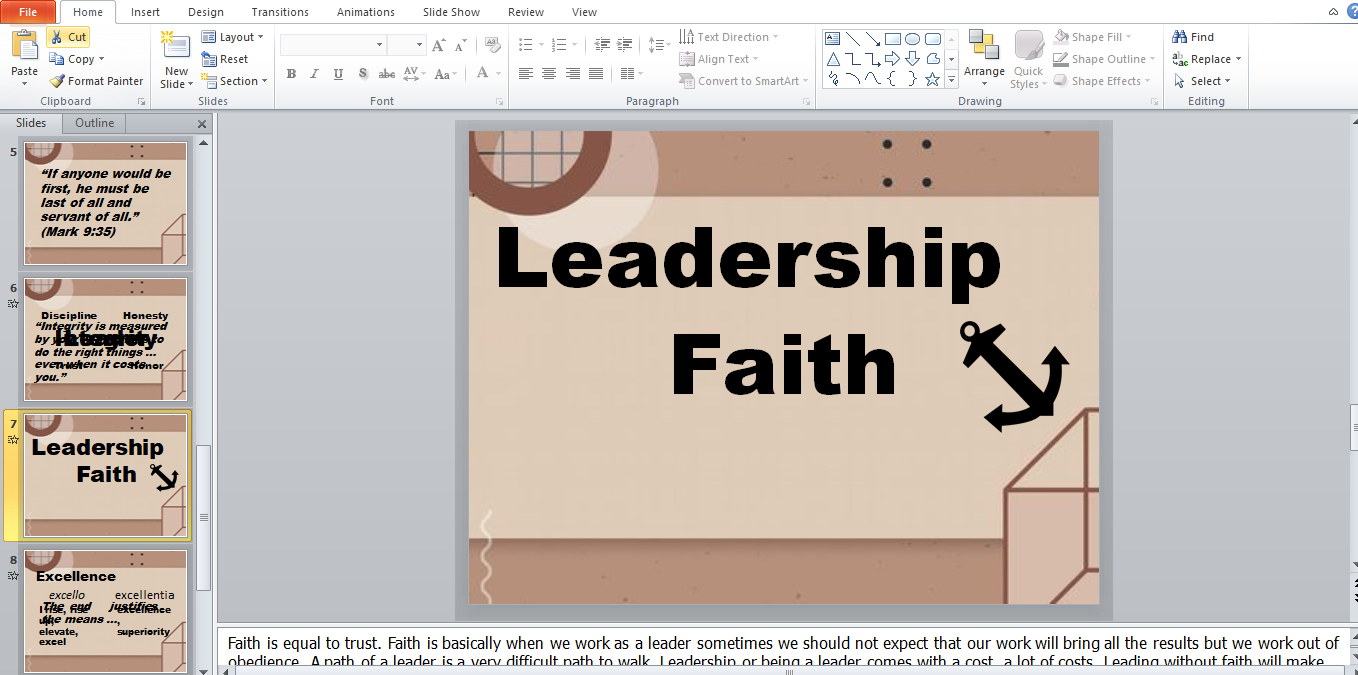
Task: Pick the Arrow line shape
Action: (x=873, y=39)
